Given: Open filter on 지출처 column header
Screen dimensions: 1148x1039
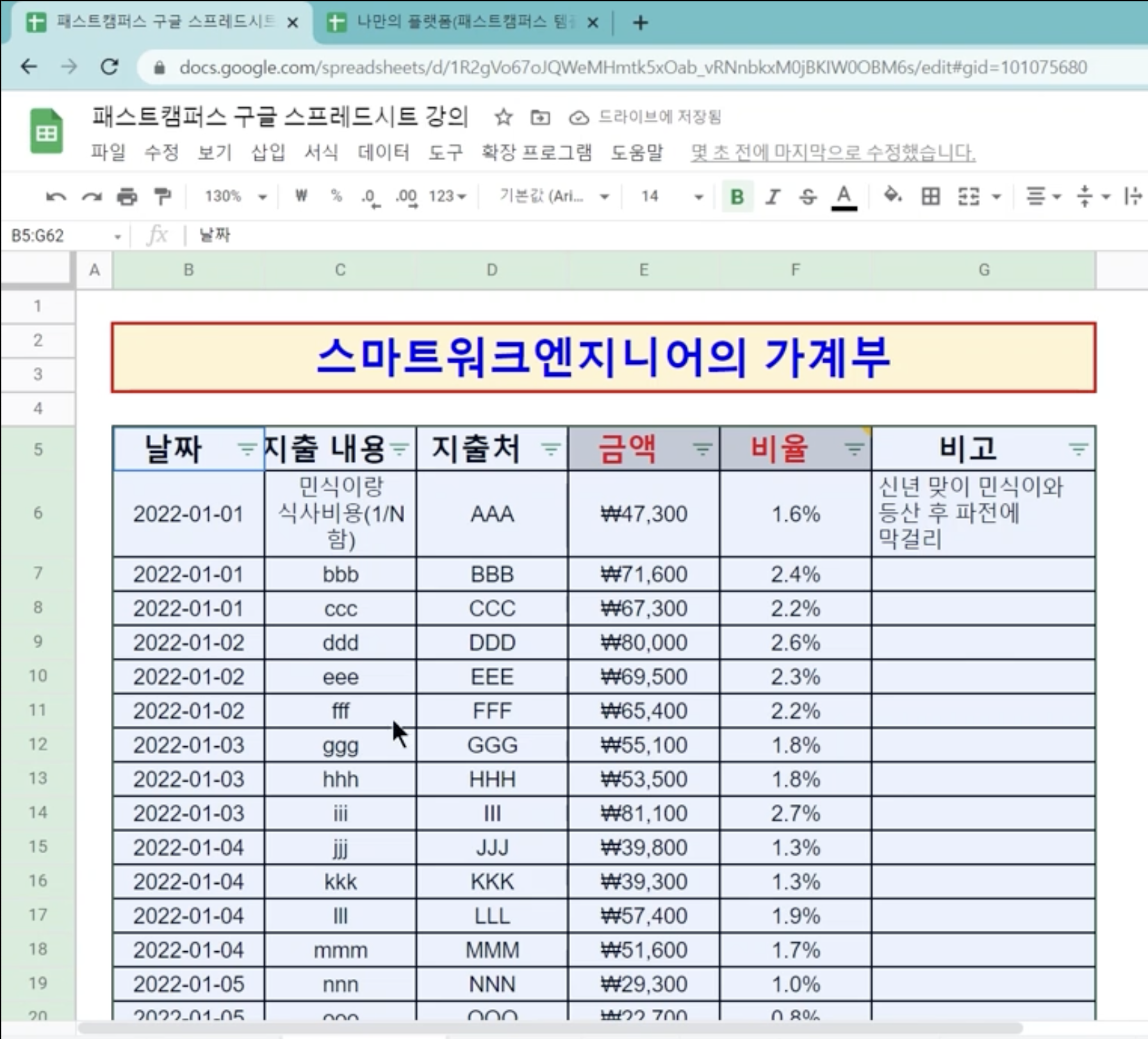Looking at the screenshot, I should [x=551, y=449].
